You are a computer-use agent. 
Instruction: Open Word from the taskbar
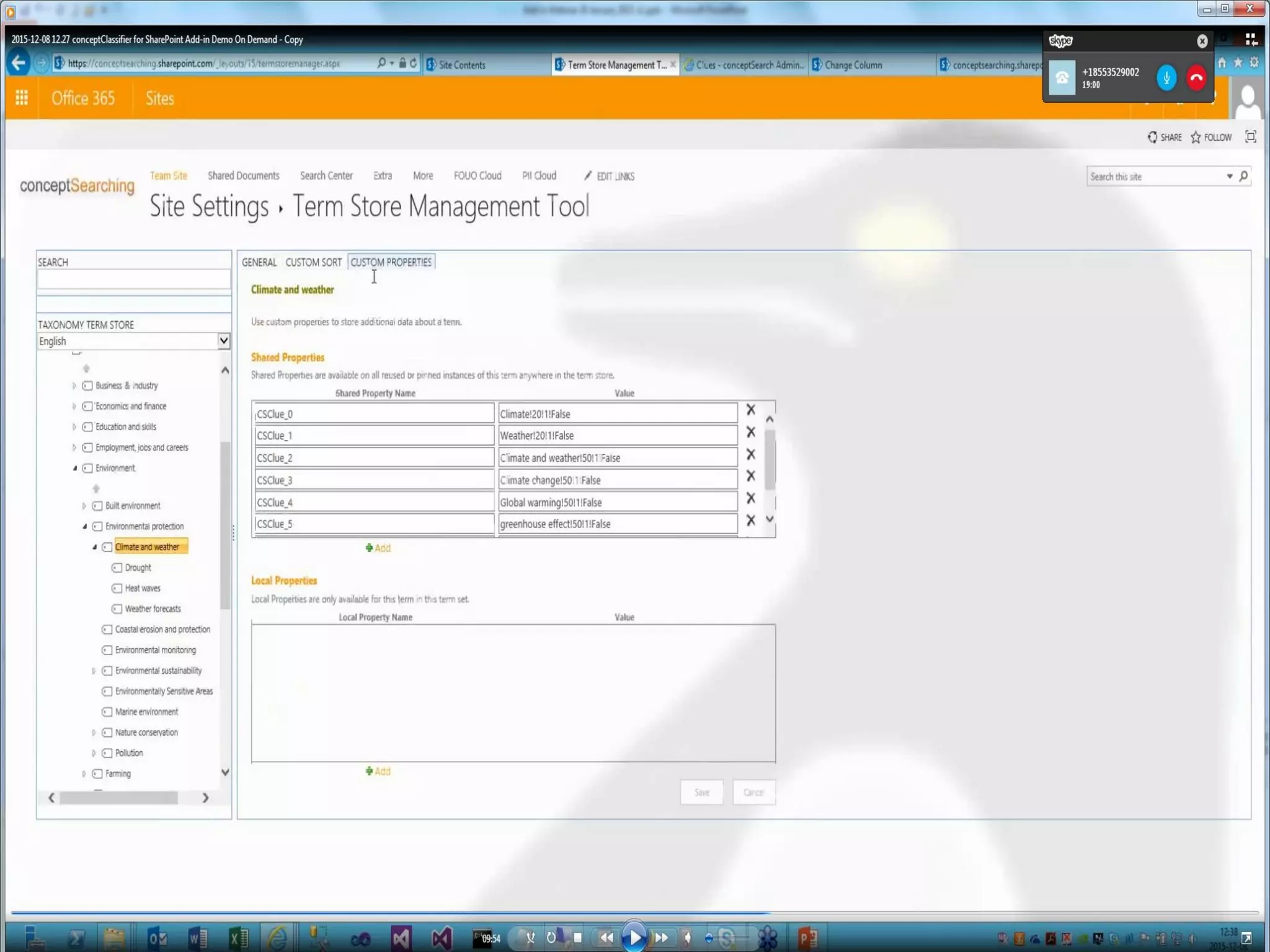tap(198, 938)
